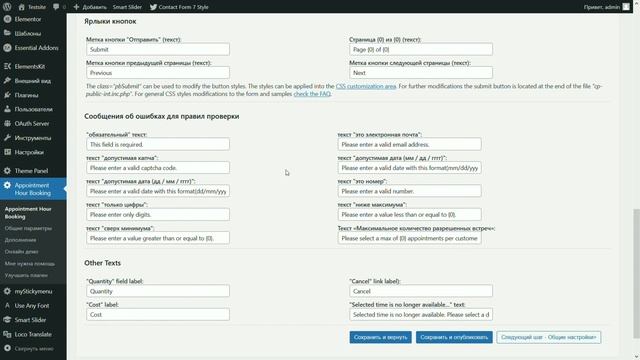Open the general parameters submenu item
Screen dimensions: 640x360
(x=28, y=229)
